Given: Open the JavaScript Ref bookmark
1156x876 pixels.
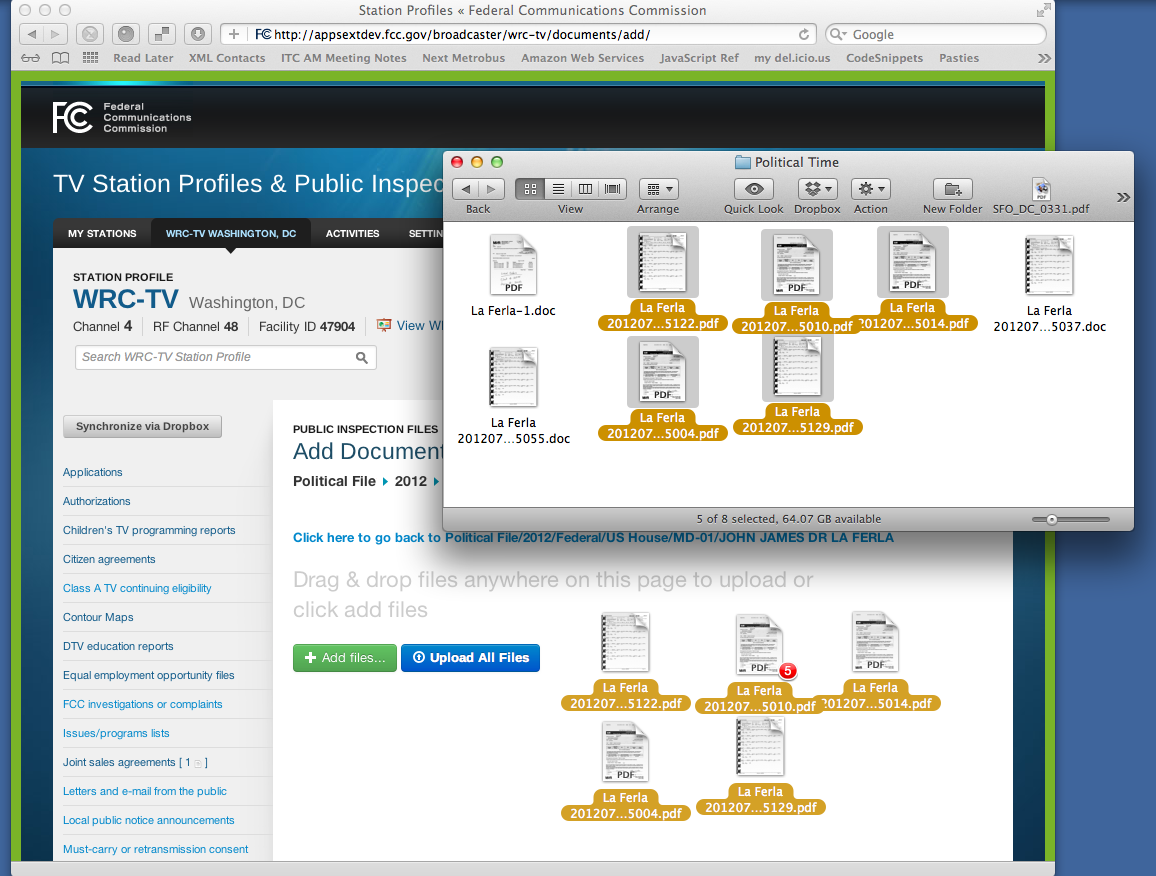Looking at the screenshot, I should (x=699, y=58).
